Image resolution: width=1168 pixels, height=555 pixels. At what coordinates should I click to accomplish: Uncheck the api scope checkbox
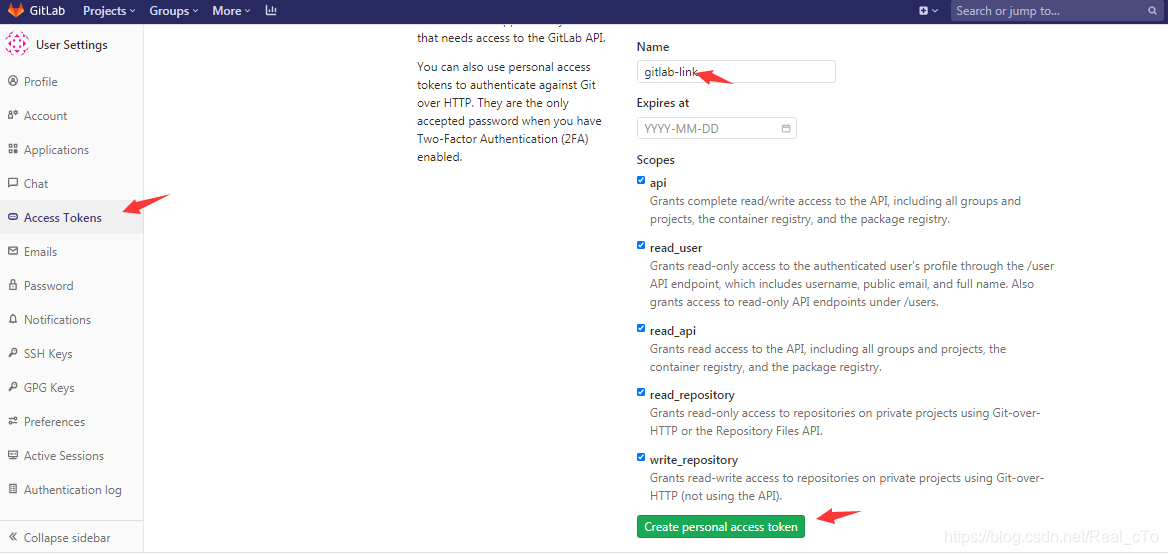coord(641,180)
